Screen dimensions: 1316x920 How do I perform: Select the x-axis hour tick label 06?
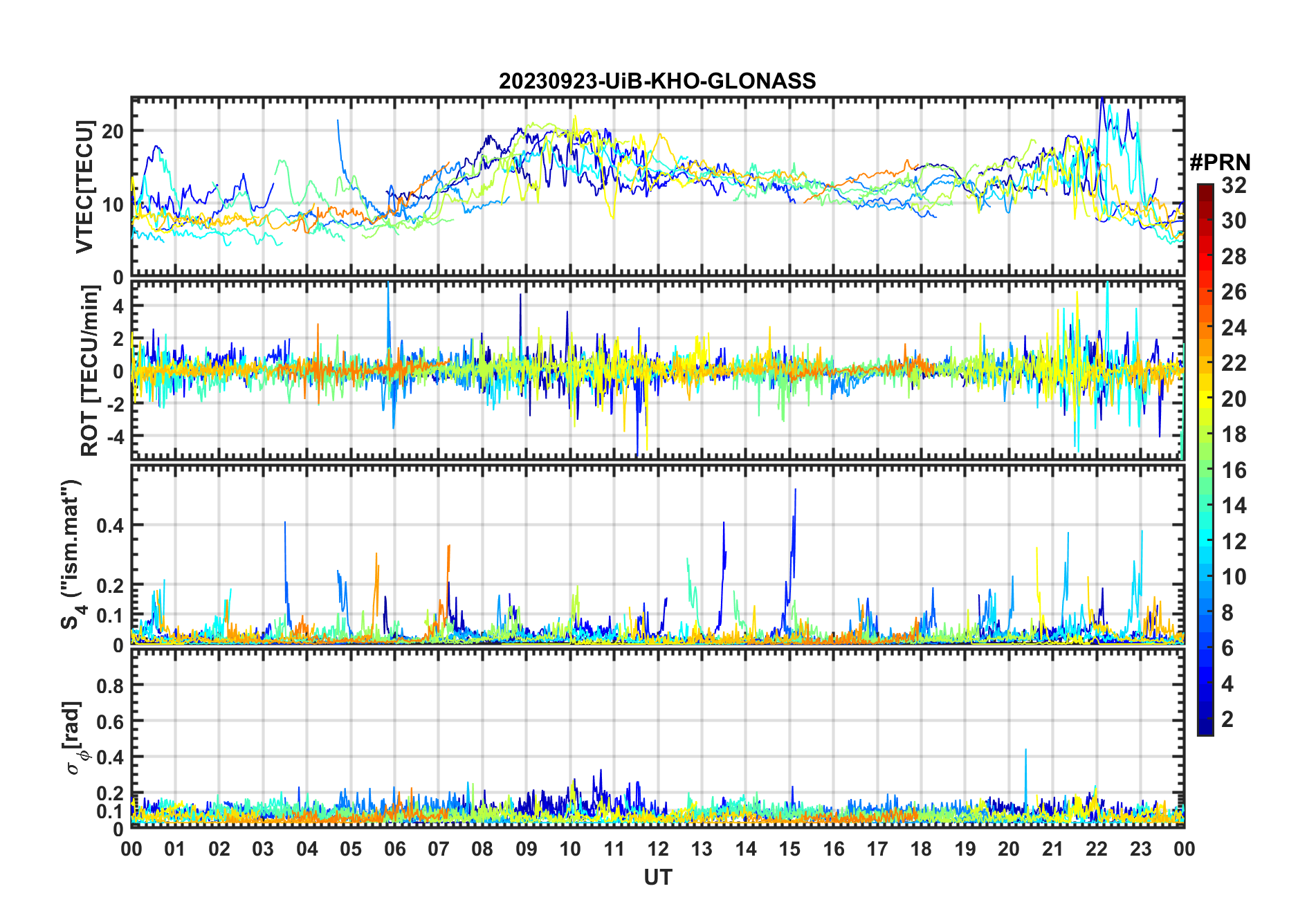coord(394,849)
